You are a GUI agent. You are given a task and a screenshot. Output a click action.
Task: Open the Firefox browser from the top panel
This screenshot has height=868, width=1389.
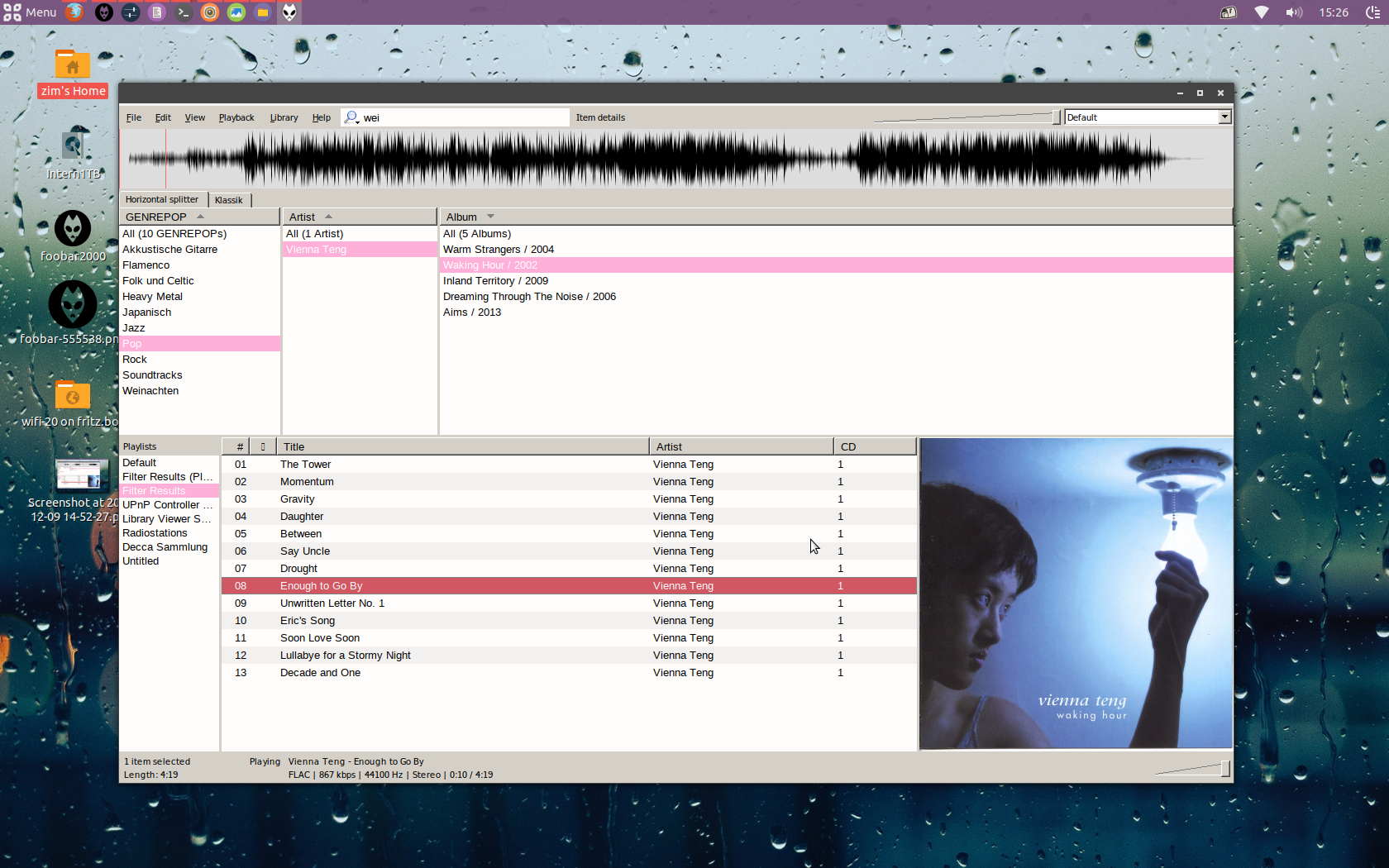(74, 12)
